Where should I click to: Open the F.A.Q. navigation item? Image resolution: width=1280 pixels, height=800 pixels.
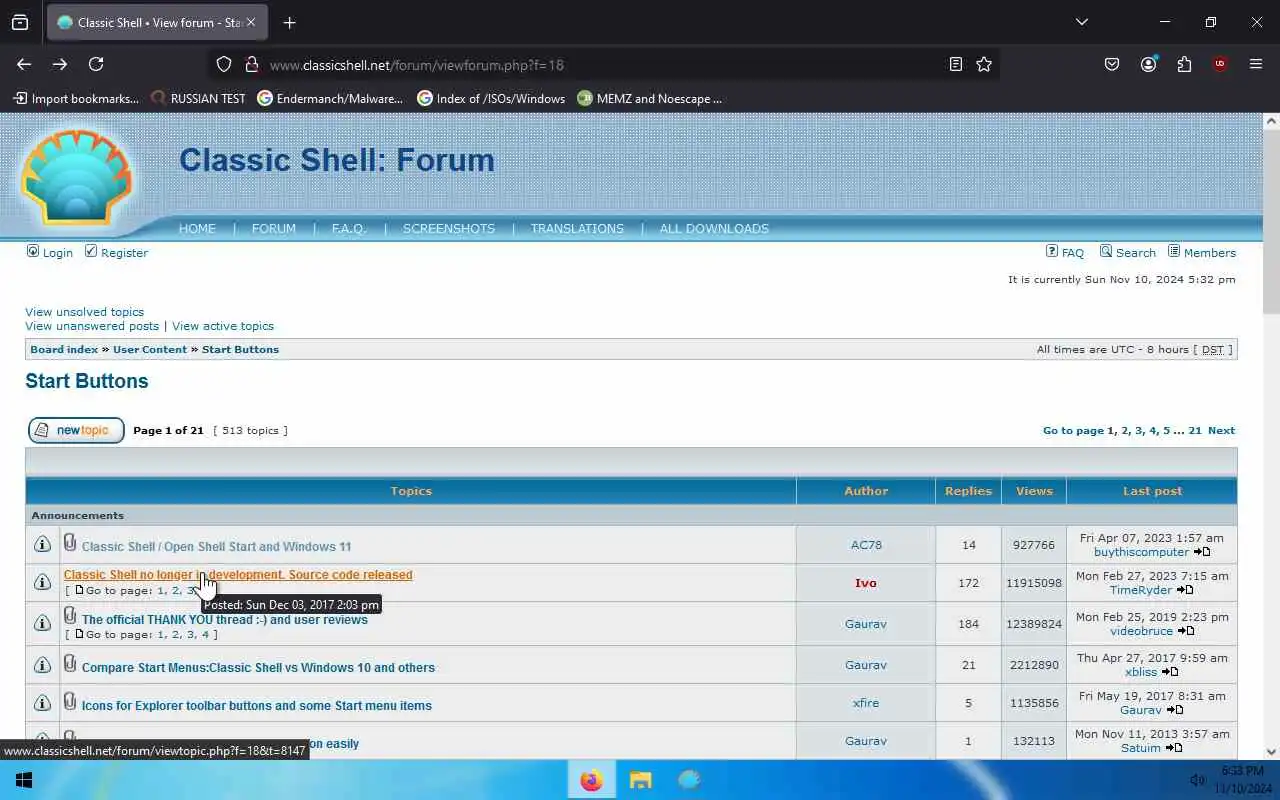[349, 229]
